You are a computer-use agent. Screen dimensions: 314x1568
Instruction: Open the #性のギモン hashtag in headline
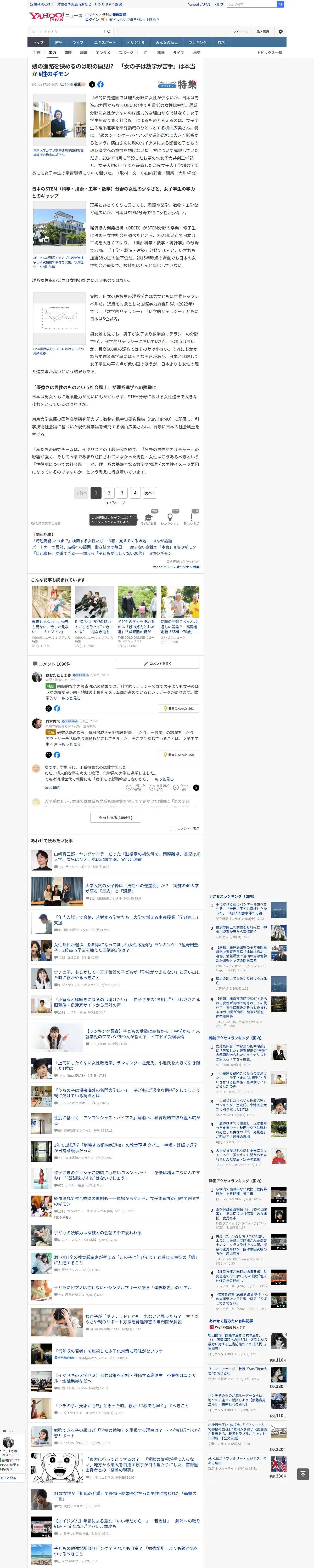pos(54,74)
